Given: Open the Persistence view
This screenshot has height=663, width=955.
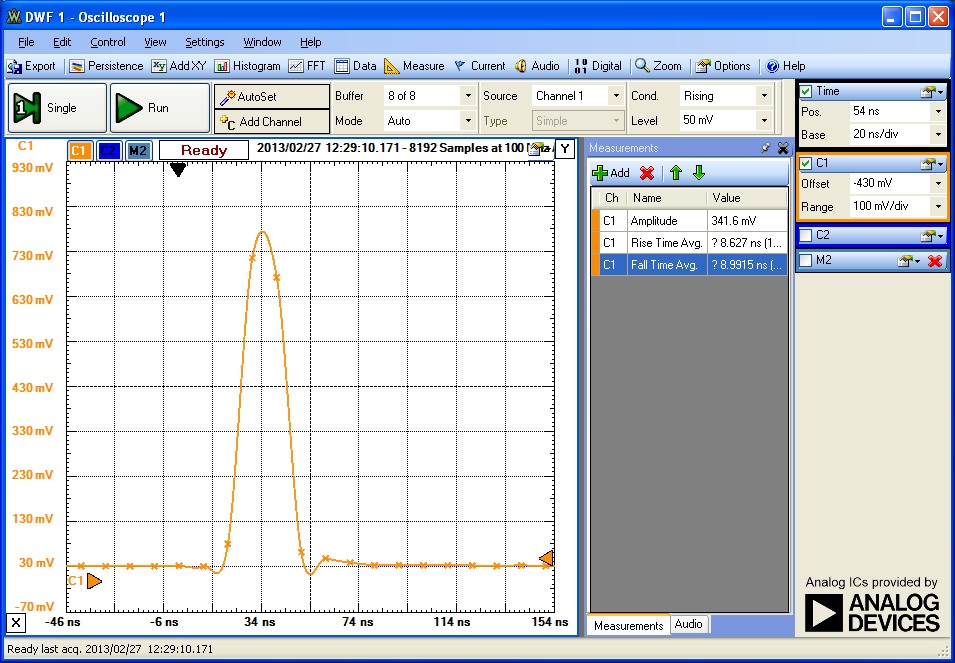Looking at the screenshot, I should (106, 66).
